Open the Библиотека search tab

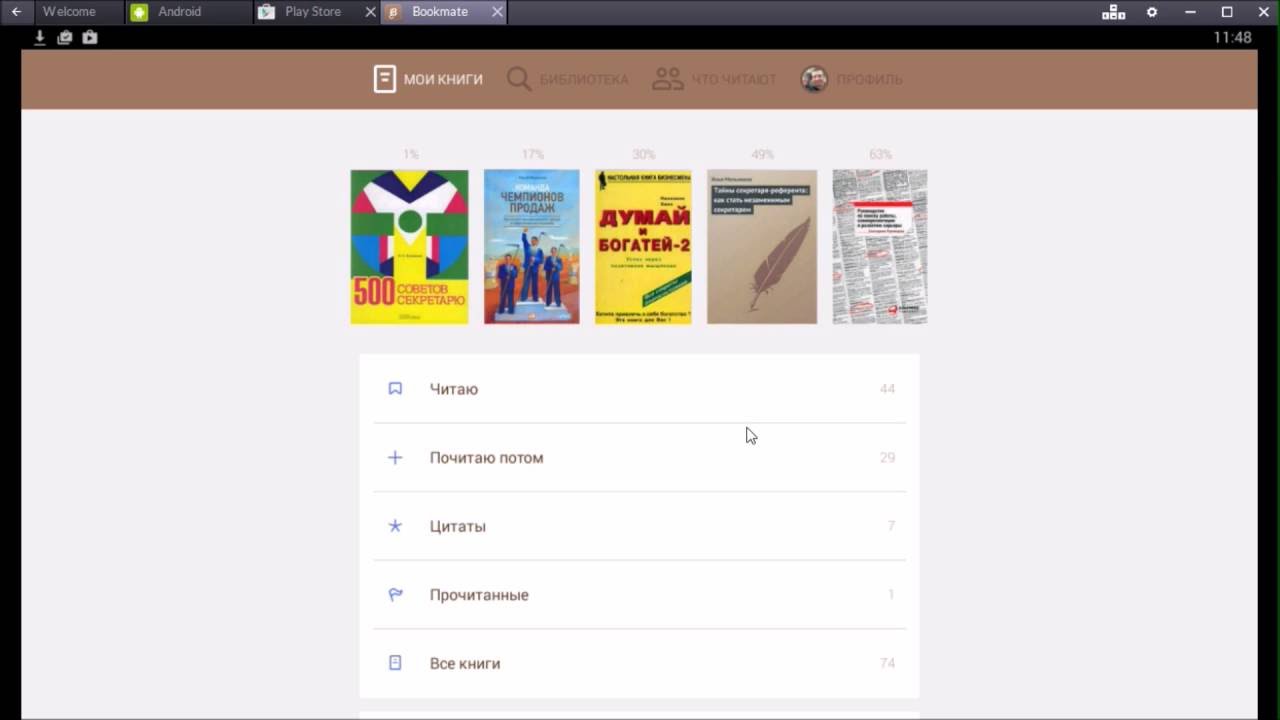pyautogui.click(x=568, y=79)
